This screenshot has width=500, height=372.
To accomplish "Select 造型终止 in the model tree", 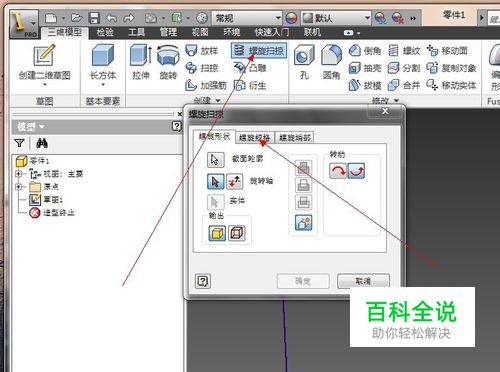I will (x=52, y=213).
